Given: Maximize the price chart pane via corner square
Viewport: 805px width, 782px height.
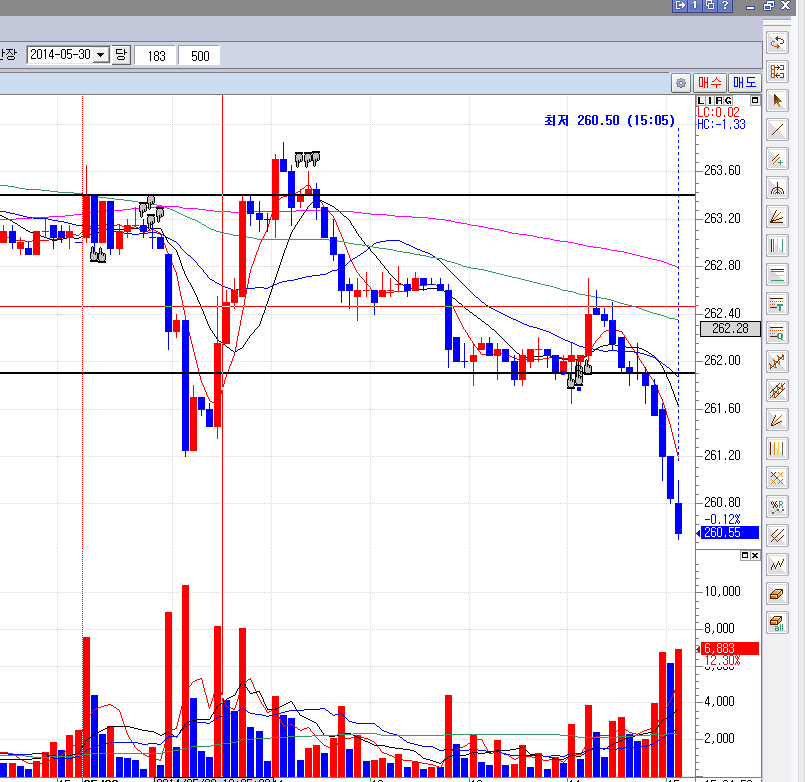Looking at the screenshot, I should [x=755, y=100].
